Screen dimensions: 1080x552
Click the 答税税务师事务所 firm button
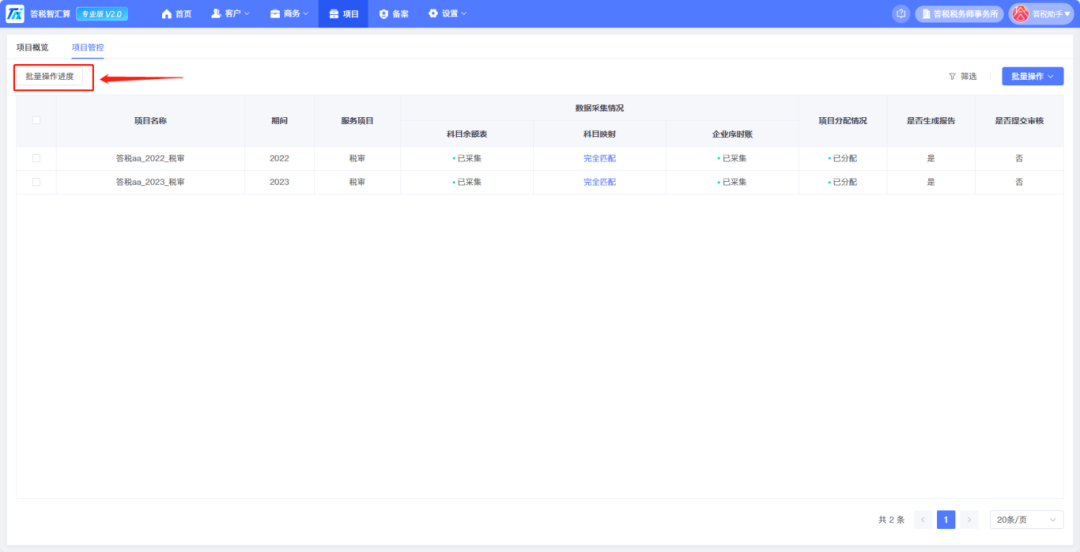[x=959, y=14]
